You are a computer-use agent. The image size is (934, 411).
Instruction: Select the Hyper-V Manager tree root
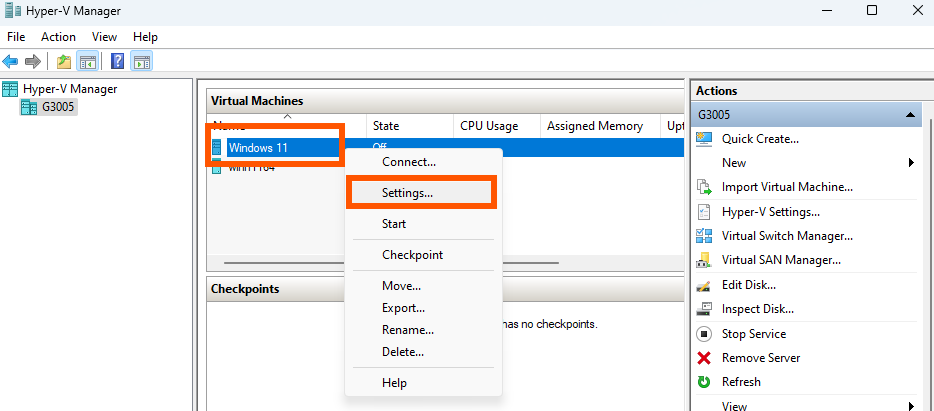tap(70, 89)
